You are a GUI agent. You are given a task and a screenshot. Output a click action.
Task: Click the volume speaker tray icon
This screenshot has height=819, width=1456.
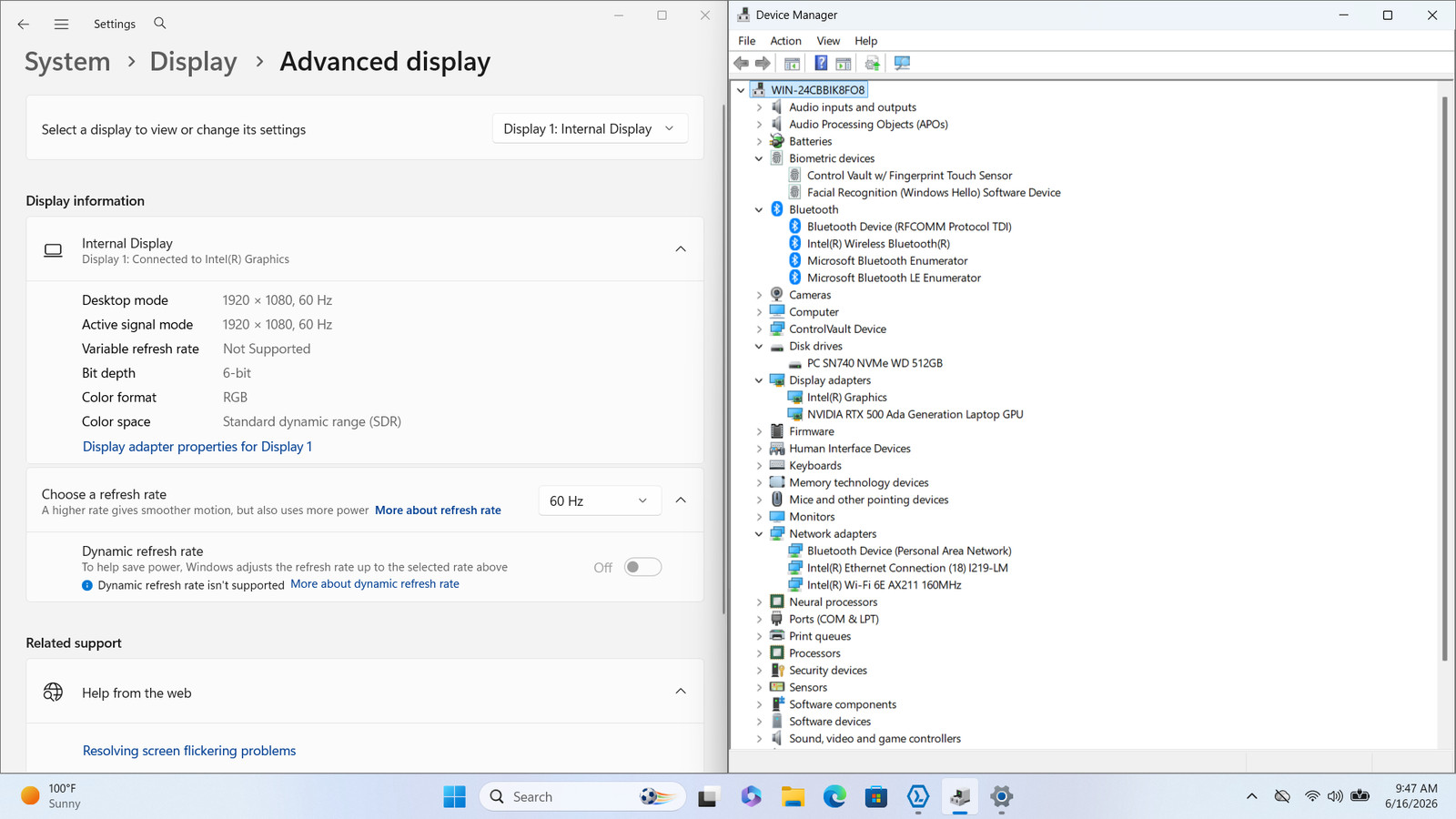coord(1335,796)
